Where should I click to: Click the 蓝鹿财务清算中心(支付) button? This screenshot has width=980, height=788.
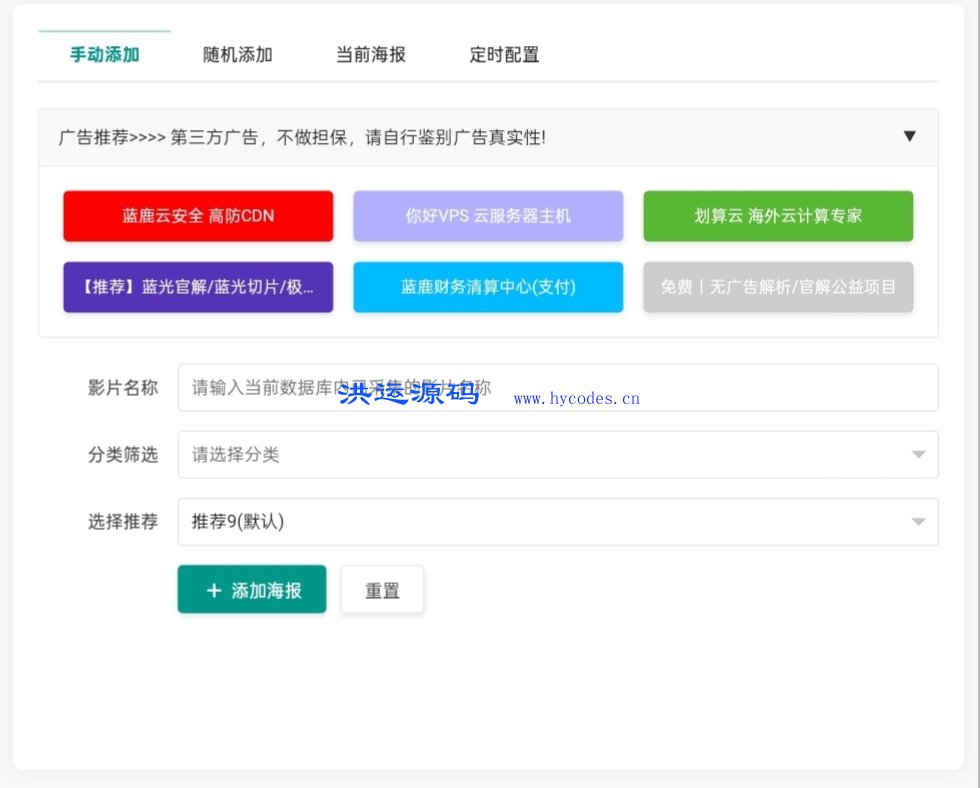pyautogui.click(x=488, y=287)
